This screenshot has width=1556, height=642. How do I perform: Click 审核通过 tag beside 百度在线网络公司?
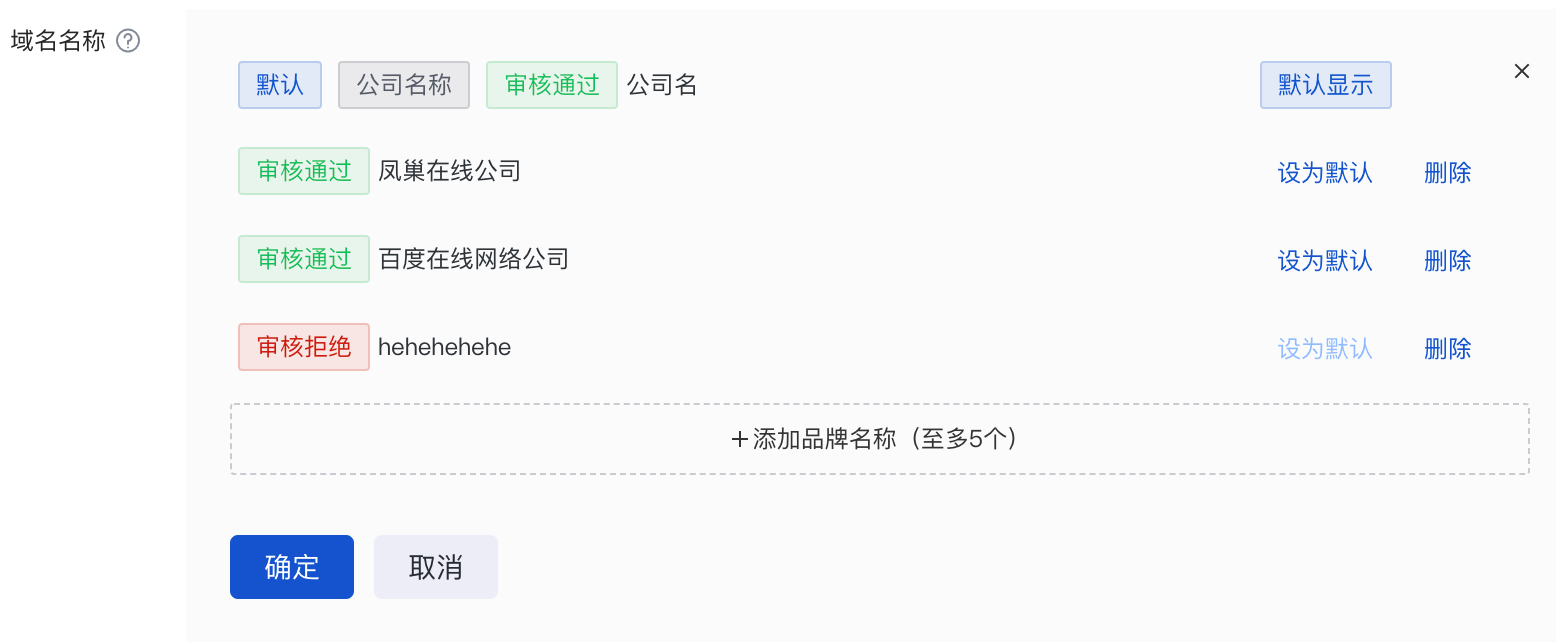(x=304, y=259)
